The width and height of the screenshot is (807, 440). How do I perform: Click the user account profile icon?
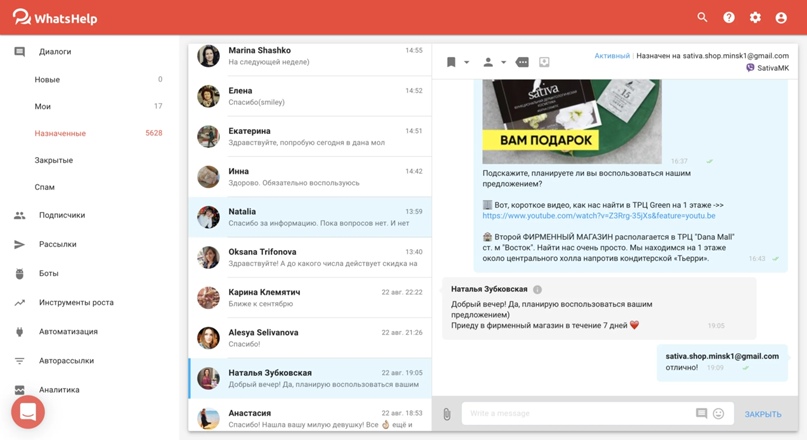pos(781,17)
